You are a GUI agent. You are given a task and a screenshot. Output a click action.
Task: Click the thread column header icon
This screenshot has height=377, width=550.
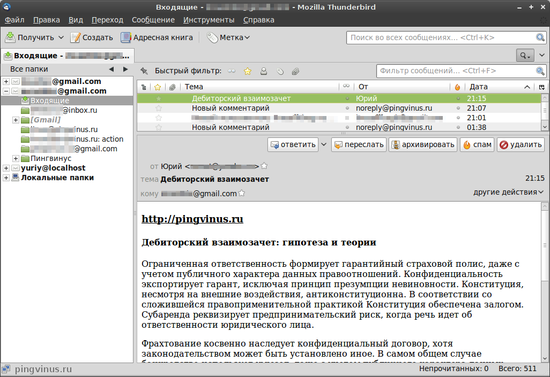pos(144,87)
